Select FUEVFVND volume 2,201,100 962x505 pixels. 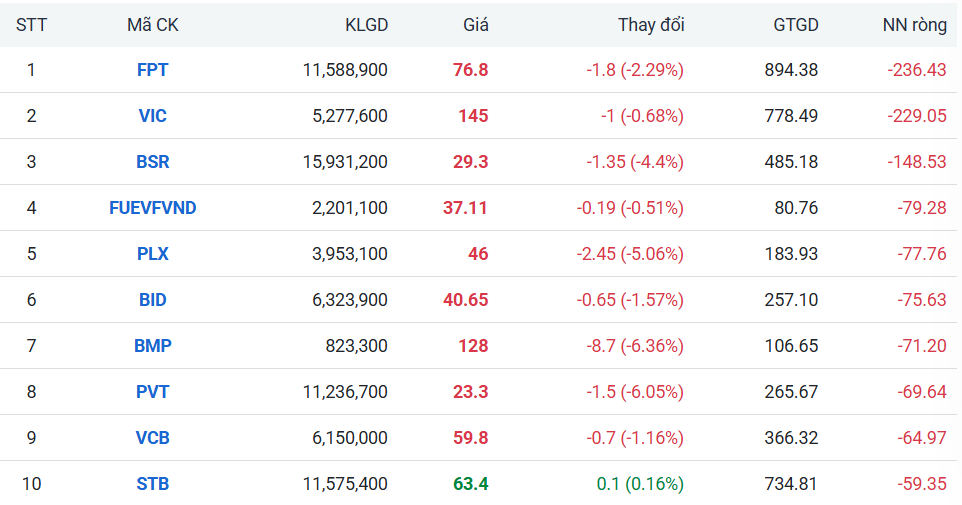(350, 208)
